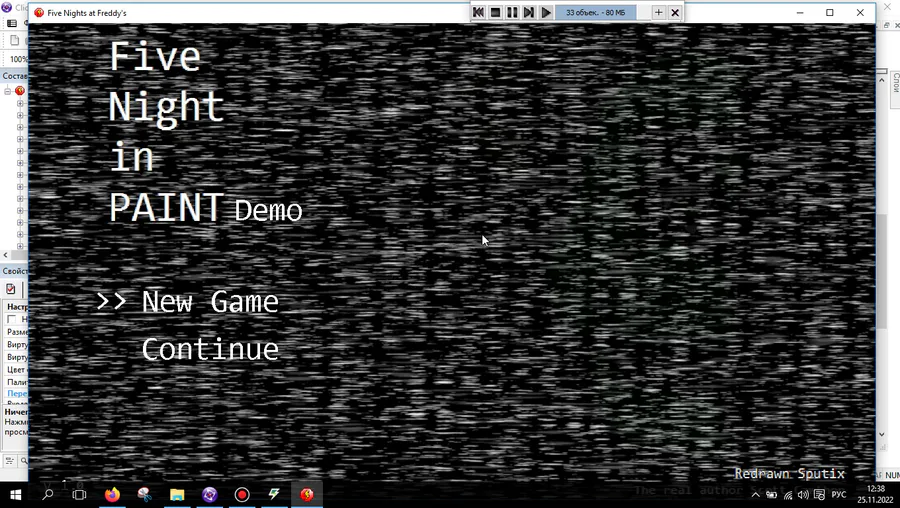Click the play button in the run toolbar
The height and width of the screenshot is (508, 900).
coord(546,13)
